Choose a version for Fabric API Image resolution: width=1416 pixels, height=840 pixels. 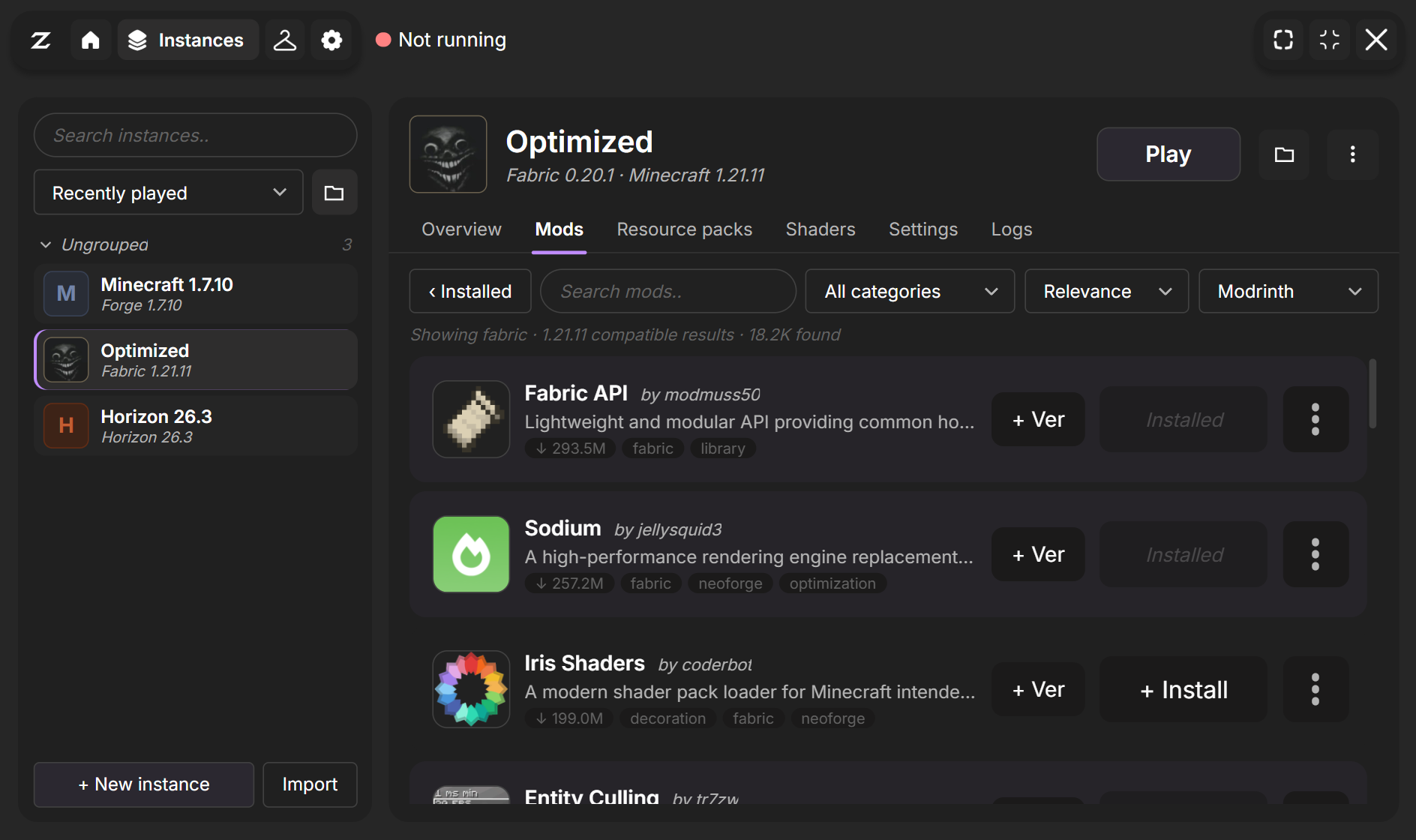[x=1038, y=419]
